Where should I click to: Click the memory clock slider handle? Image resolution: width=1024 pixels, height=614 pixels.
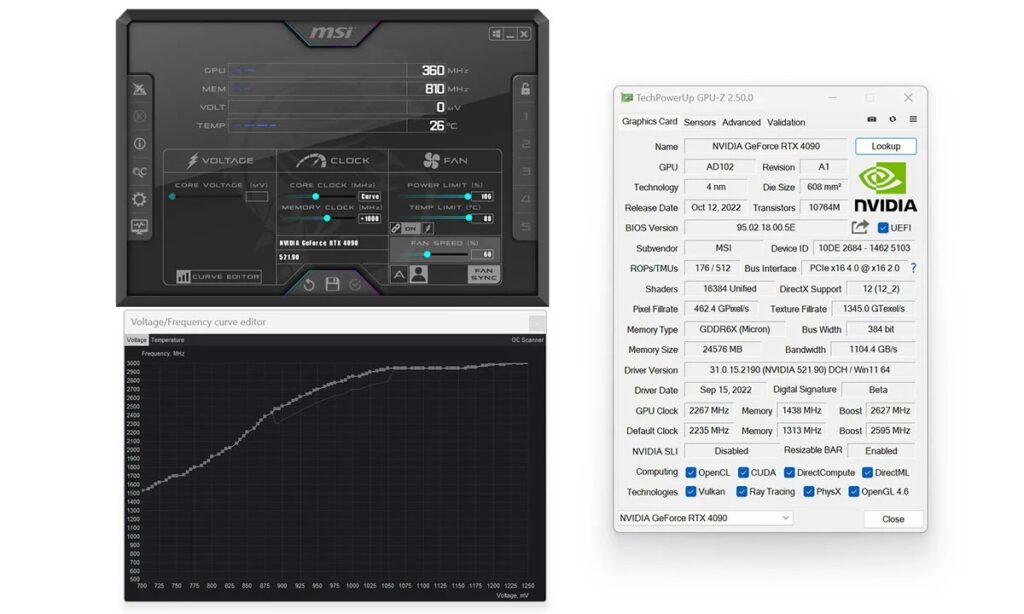pos(327,218)
